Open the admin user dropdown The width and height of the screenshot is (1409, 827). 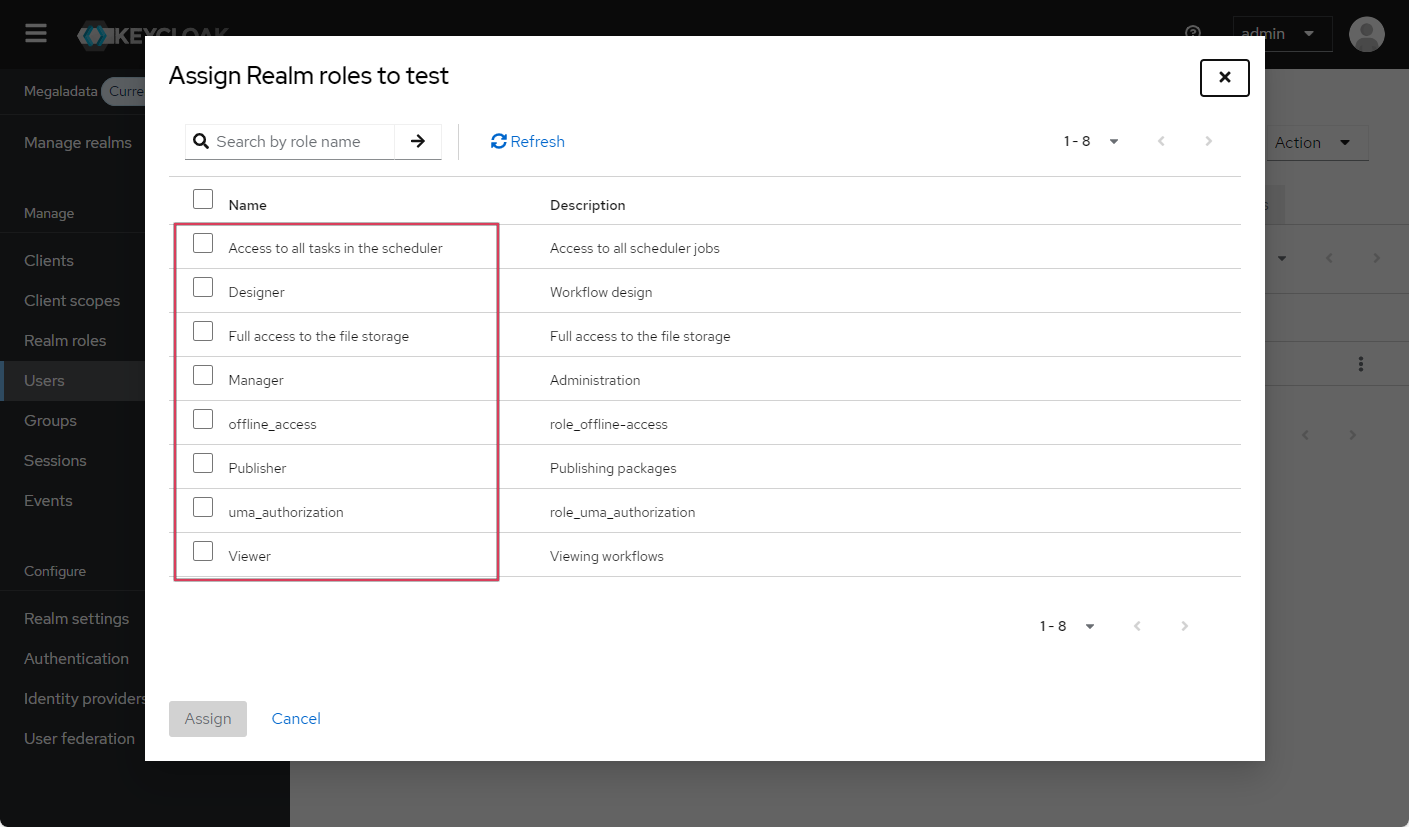click(x=1282, y=34)
